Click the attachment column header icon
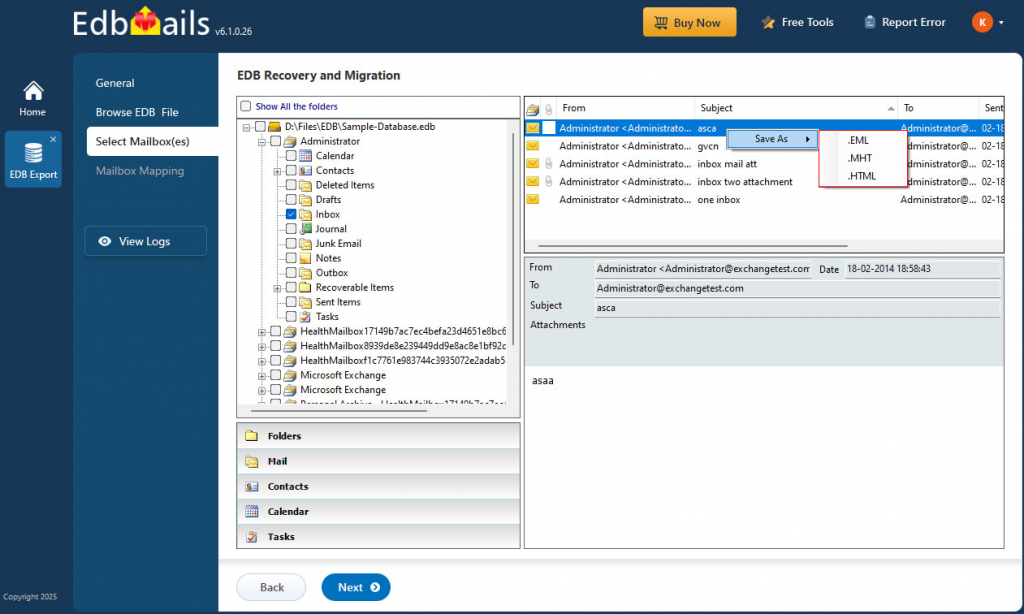This screenshot has width=1024, height=614. [x=549, y=109]
